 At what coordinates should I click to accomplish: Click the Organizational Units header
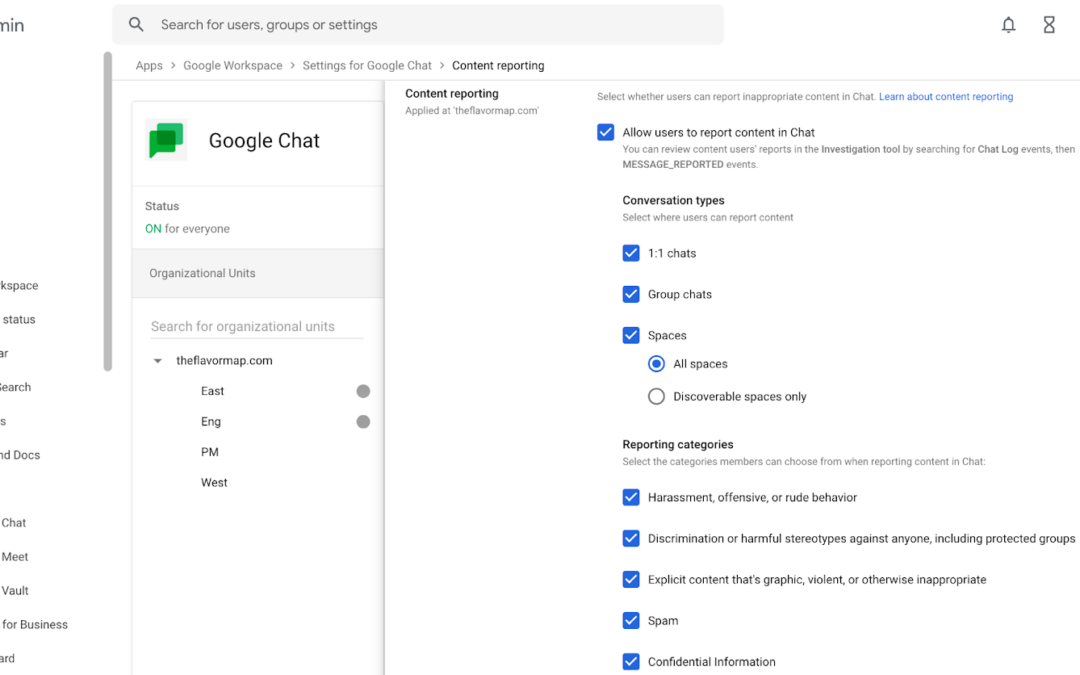[258, 273]
